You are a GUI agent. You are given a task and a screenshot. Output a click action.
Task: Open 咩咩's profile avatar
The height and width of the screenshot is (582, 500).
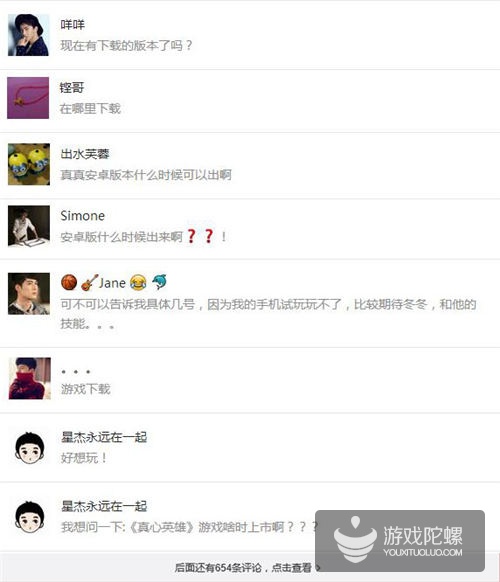pyautogui.click(x=29, y=35)
